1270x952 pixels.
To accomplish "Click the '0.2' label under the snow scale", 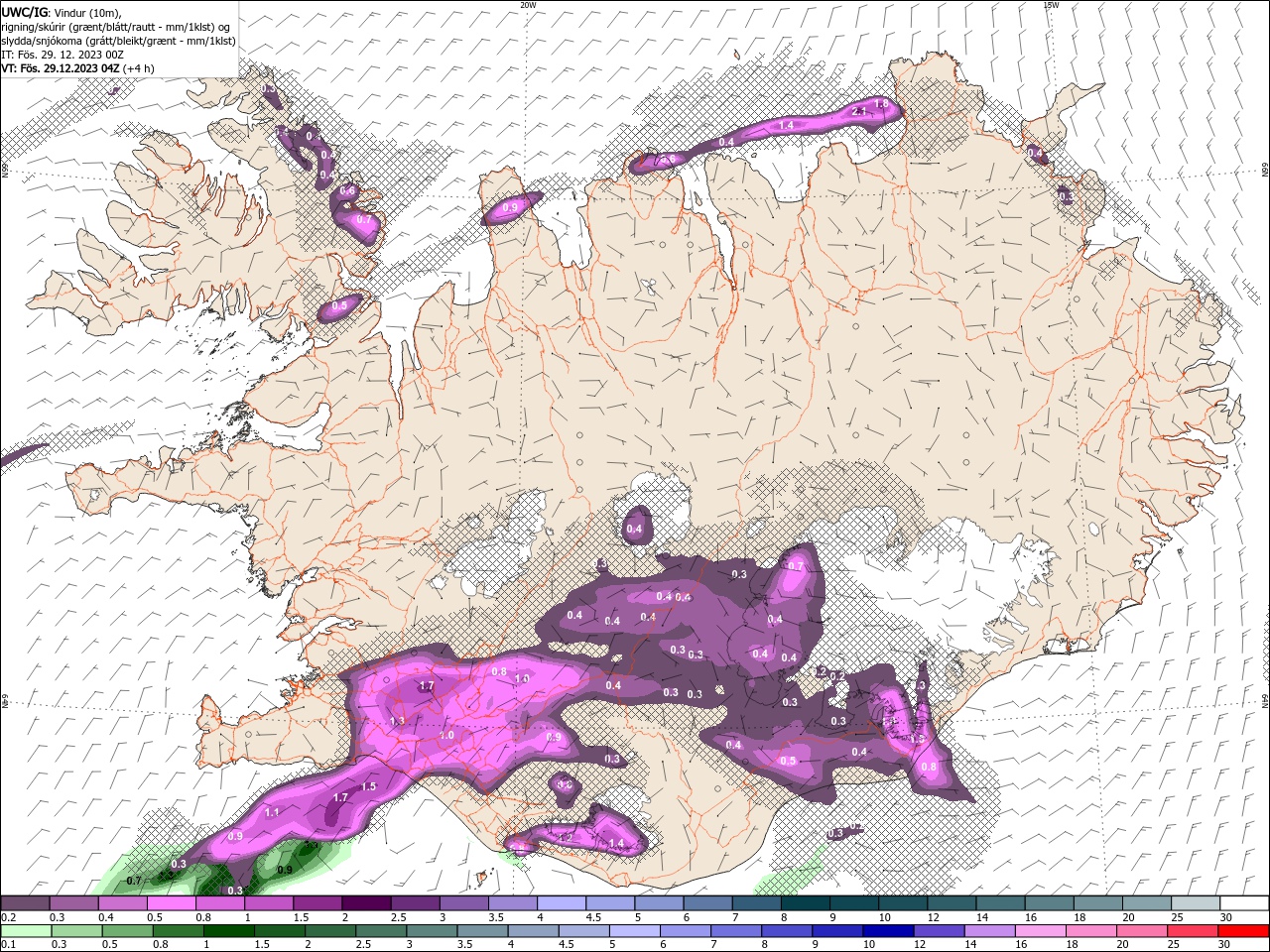I will click(x=8, y=917).
